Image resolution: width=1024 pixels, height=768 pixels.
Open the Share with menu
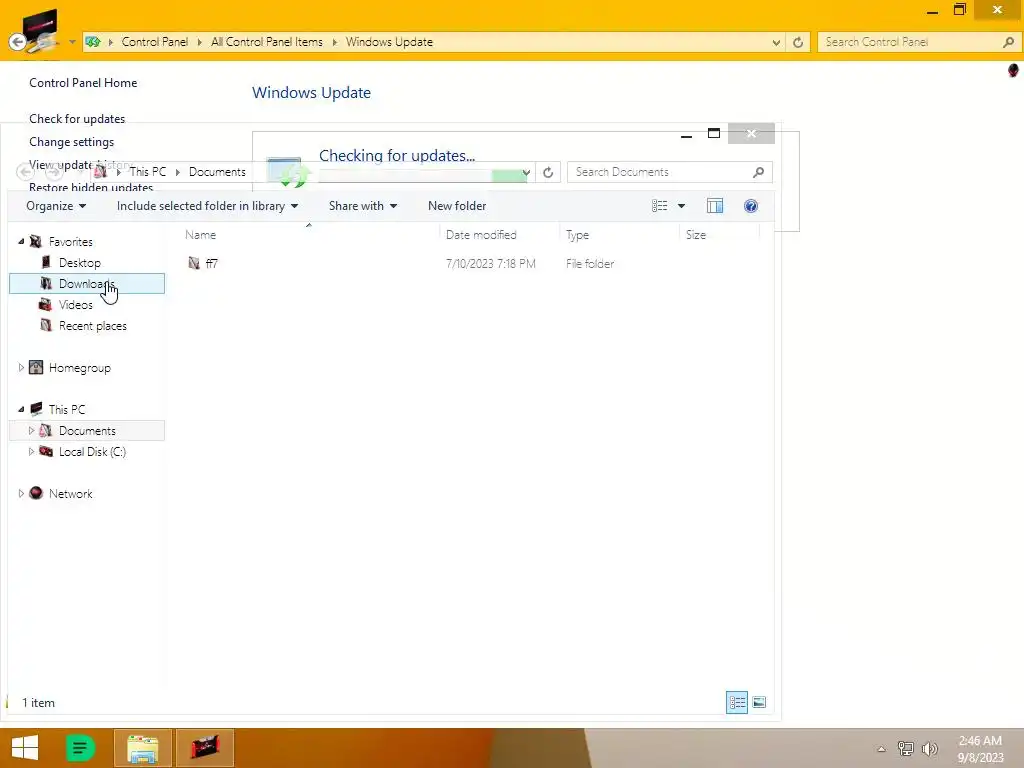[362, 206]
